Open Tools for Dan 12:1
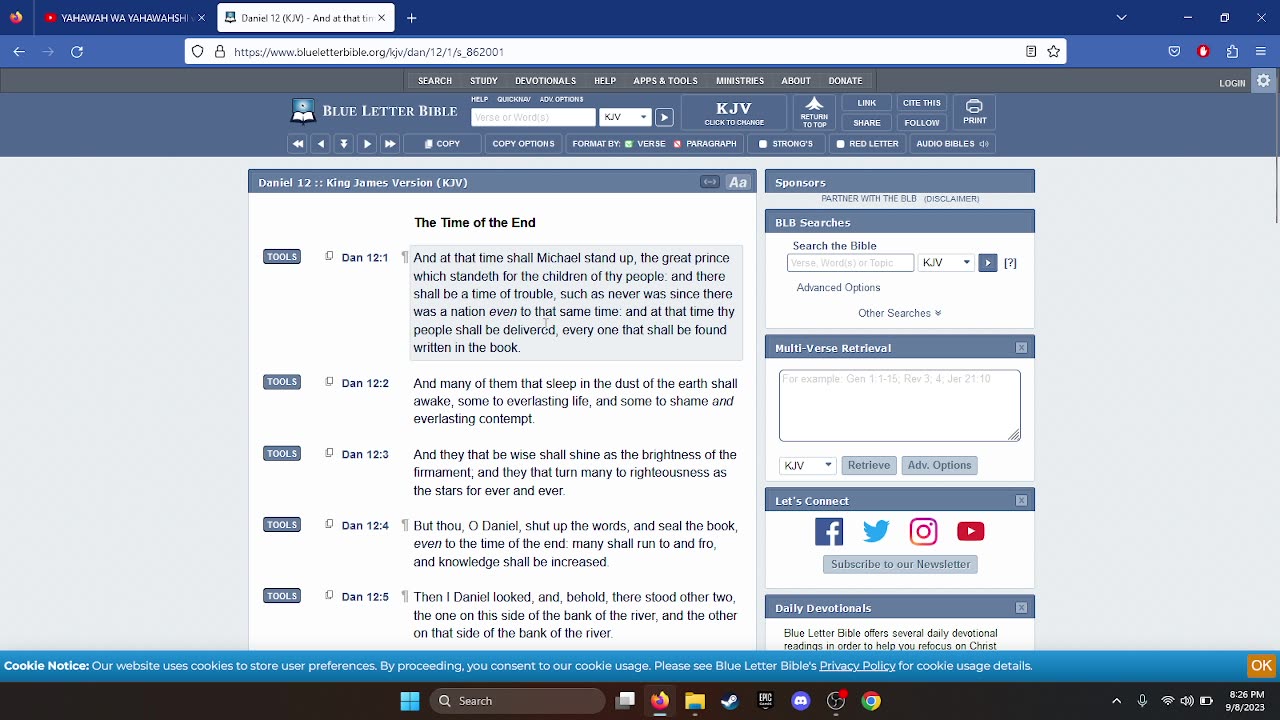 coord(282,257)
